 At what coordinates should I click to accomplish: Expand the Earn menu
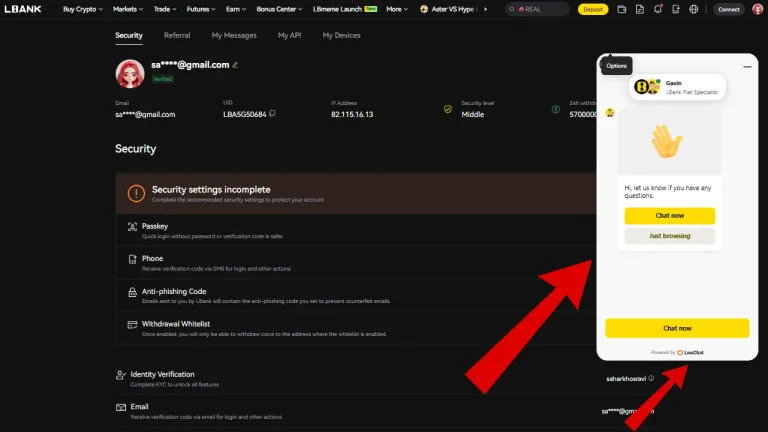[x=236, y=9]
